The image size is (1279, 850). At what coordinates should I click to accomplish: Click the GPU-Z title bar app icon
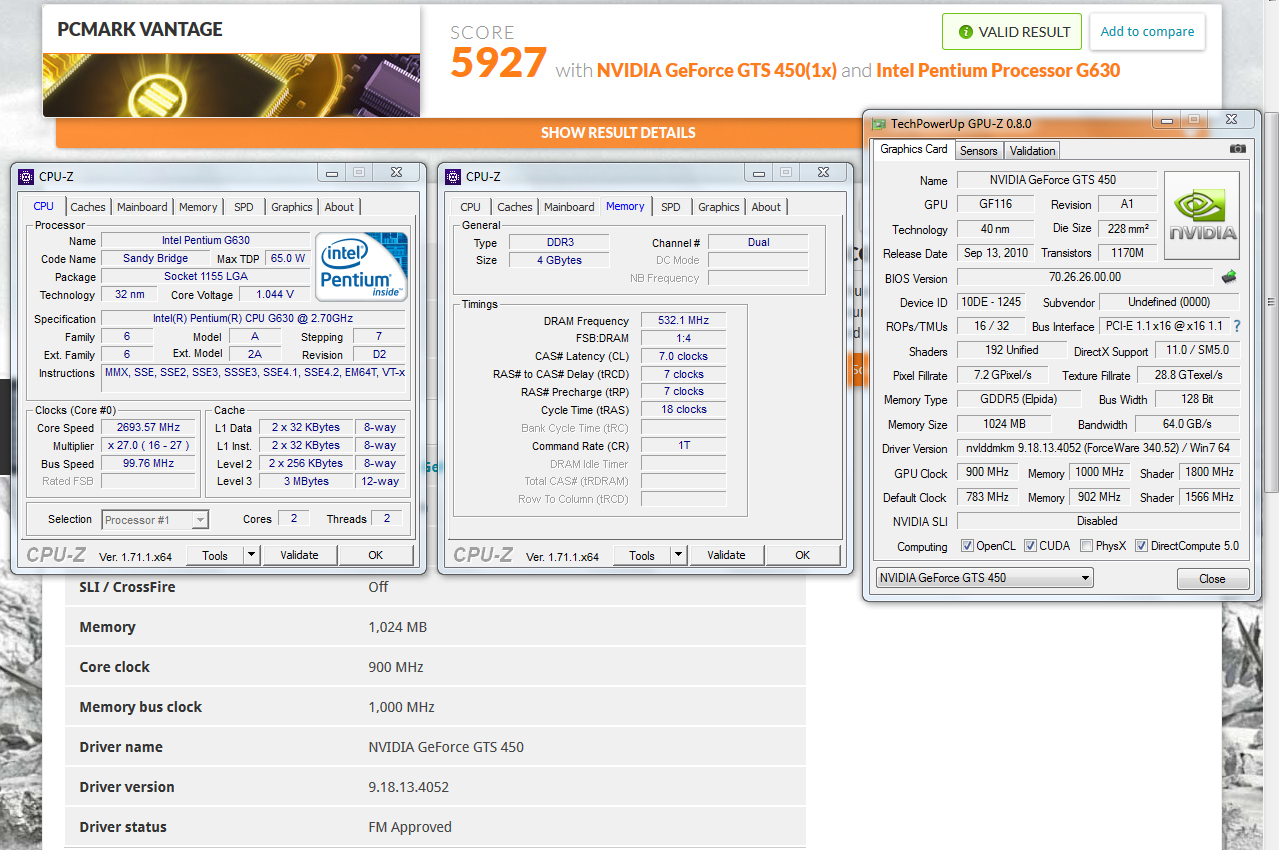879,124
